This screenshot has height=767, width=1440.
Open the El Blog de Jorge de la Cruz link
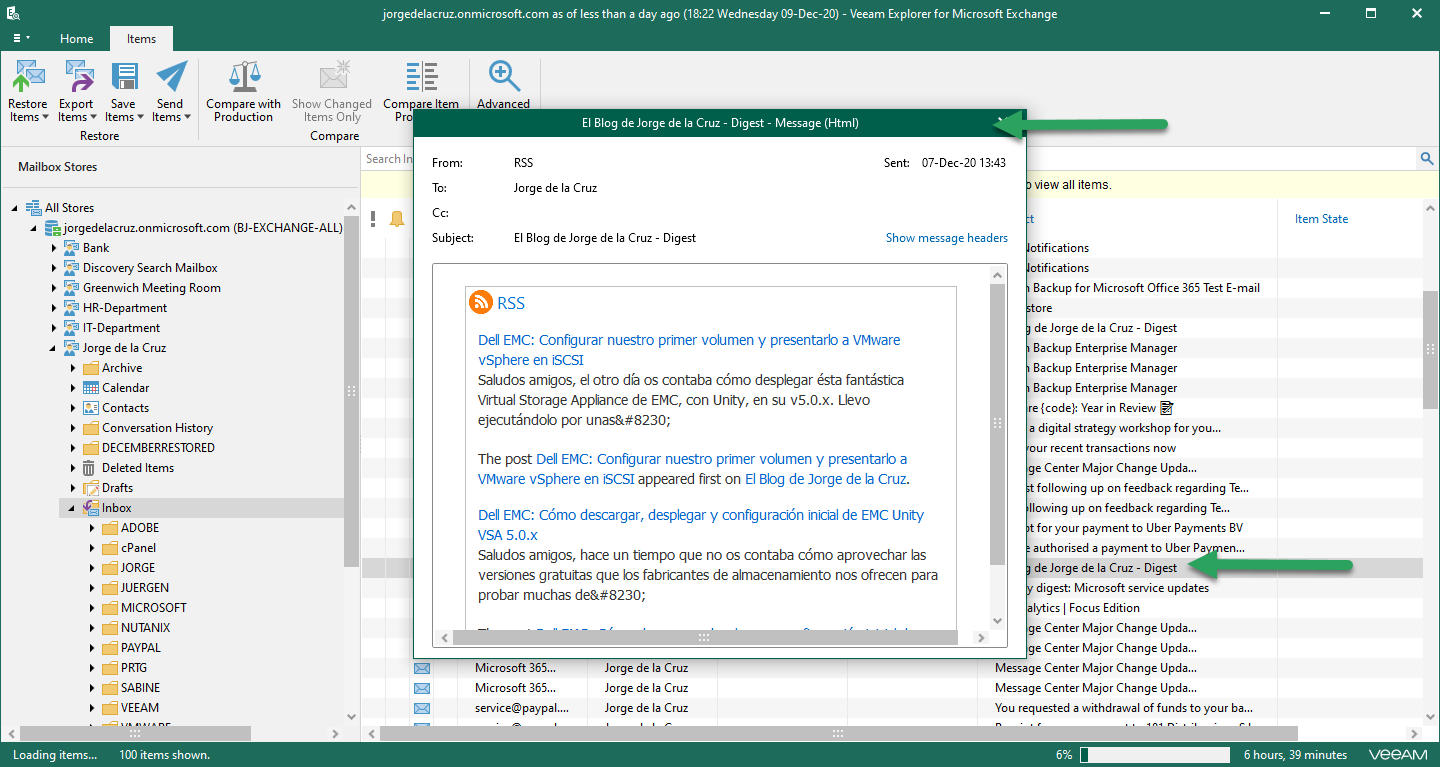[x=825, y=479]
